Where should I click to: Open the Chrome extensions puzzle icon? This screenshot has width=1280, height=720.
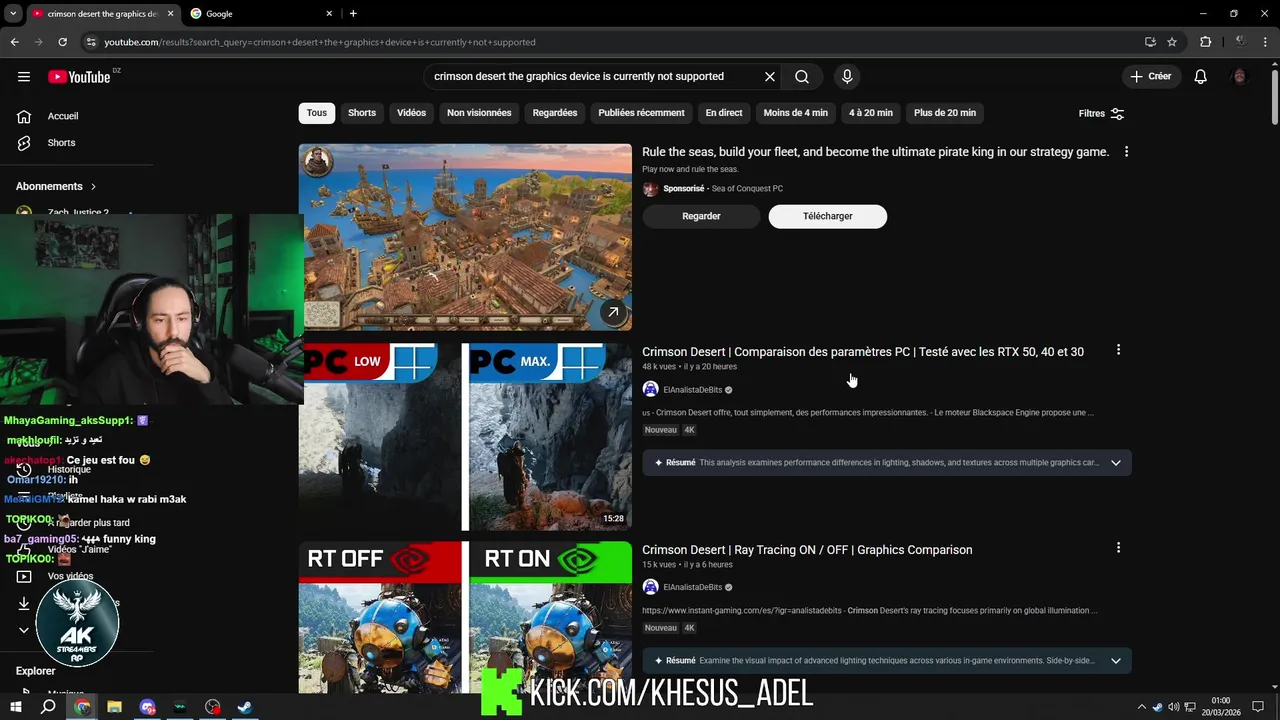(x=1205, y=42)
